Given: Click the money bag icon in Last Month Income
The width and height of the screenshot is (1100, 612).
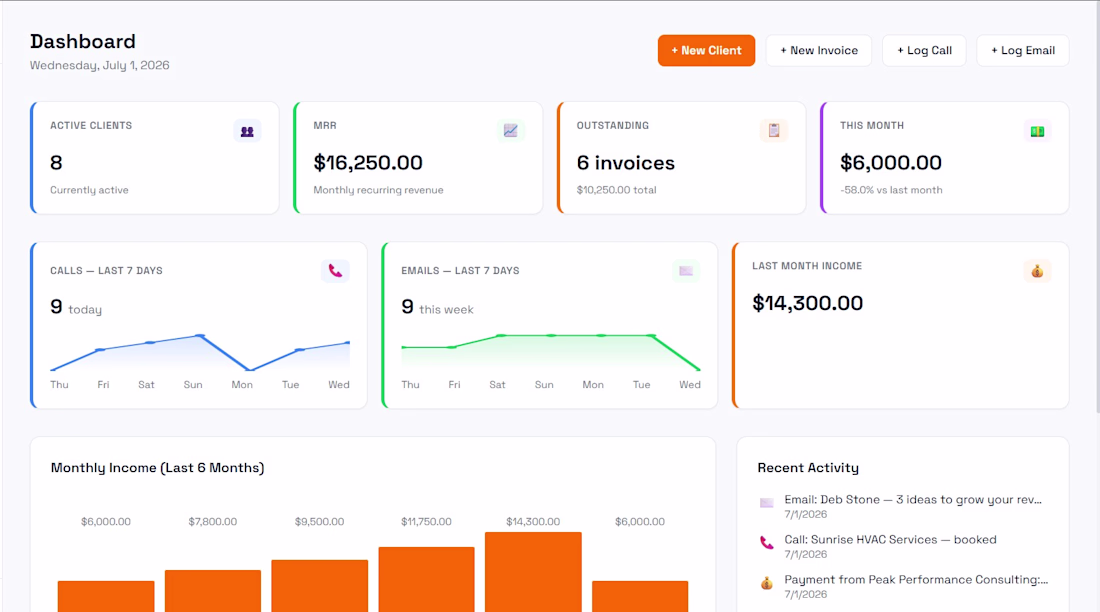Looking at the screenshot, I should point(1037,271).
